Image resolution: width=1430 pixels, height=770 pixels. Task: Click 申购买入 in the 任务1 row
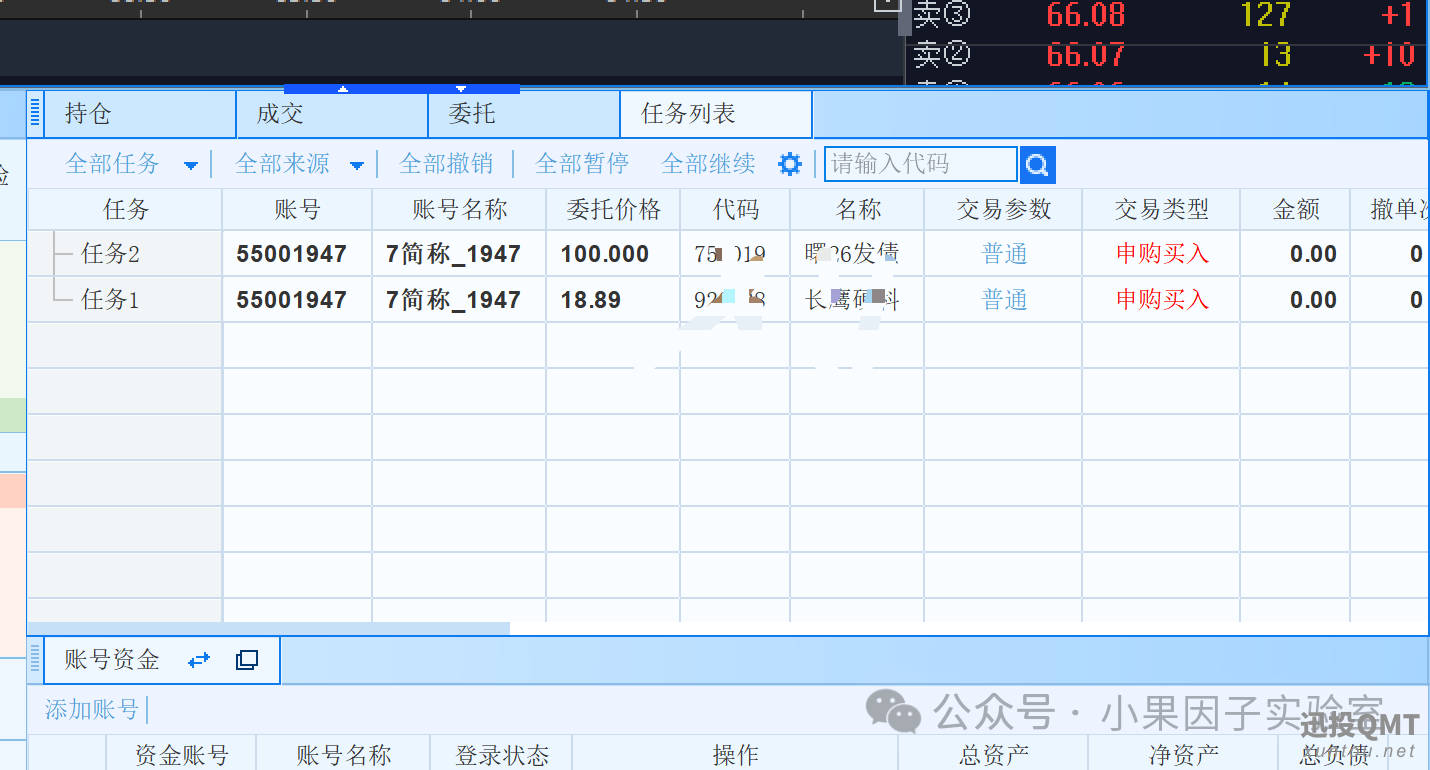click(x=1162, y=300)
